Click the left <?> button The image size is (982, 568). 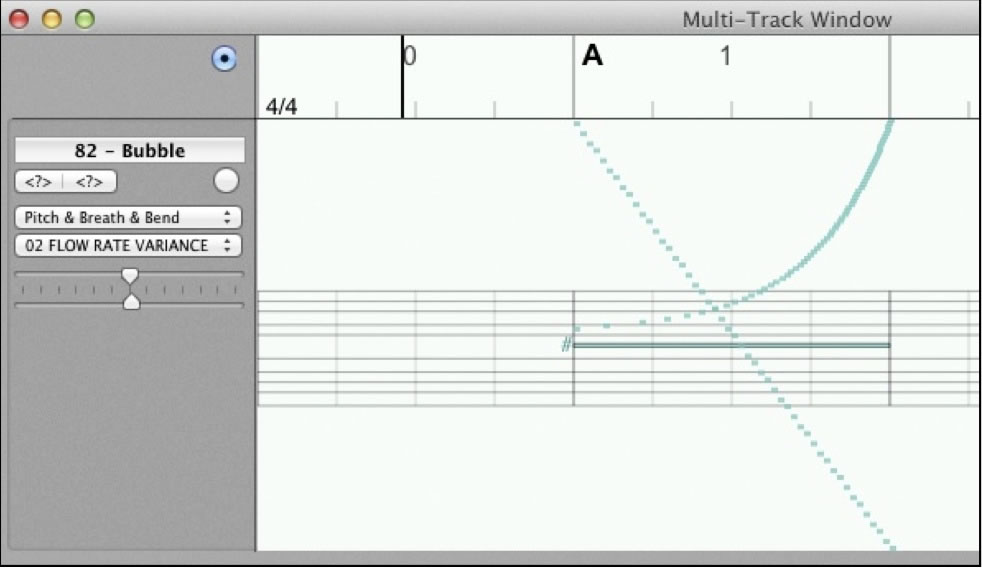[x=38, y=182]
